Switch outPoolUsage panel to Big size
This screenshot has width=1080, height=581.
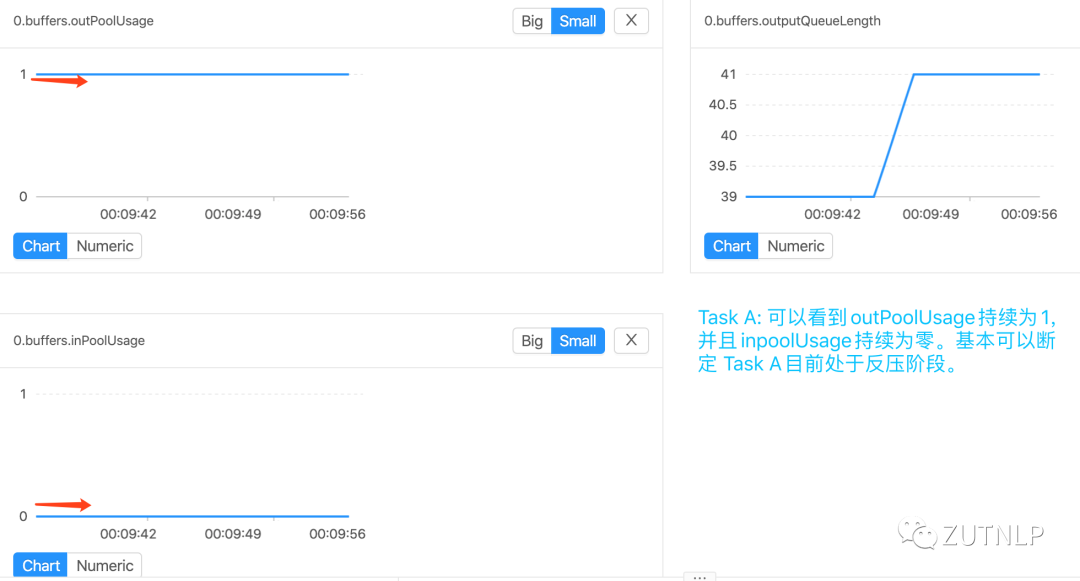point(532,21)
